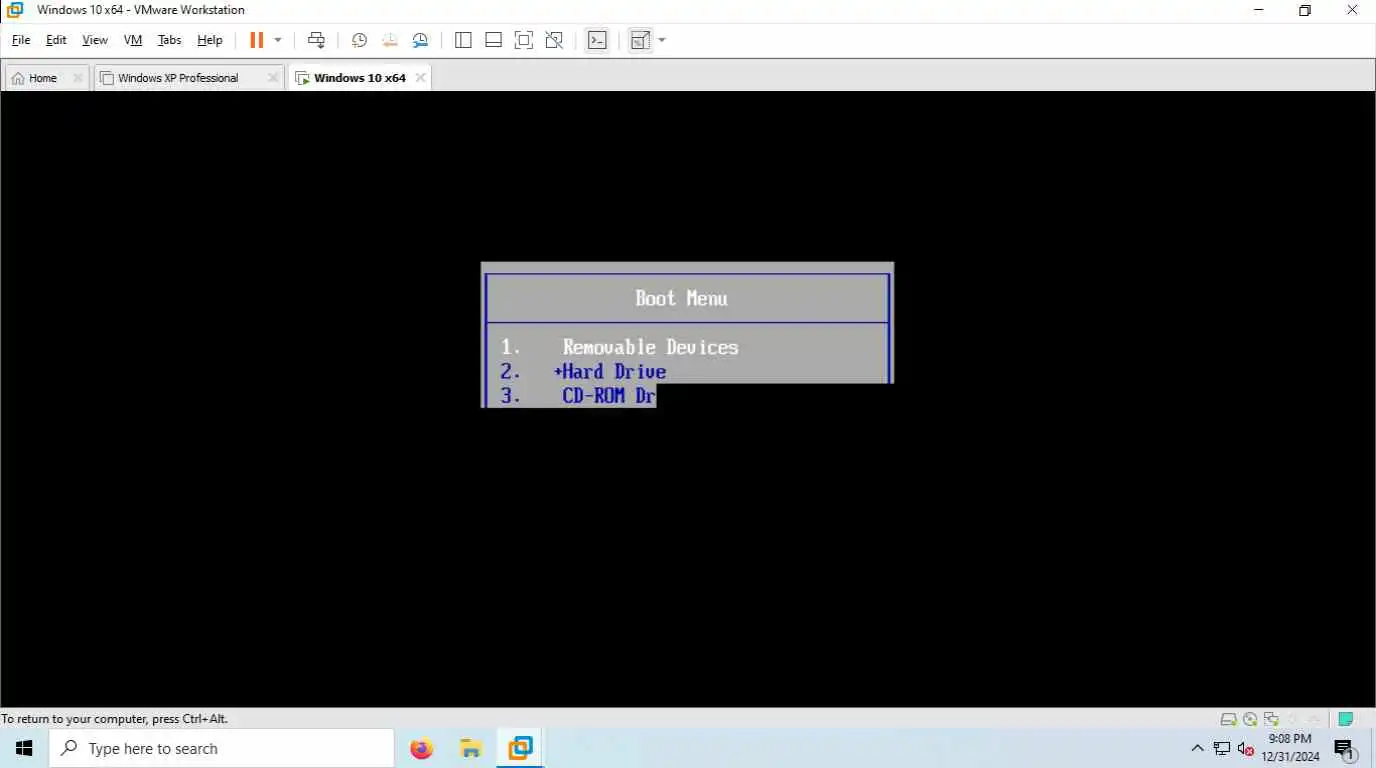Screen dimensions: 1376x768
Task: Enter full screen mode
Action: click(523, 40)
